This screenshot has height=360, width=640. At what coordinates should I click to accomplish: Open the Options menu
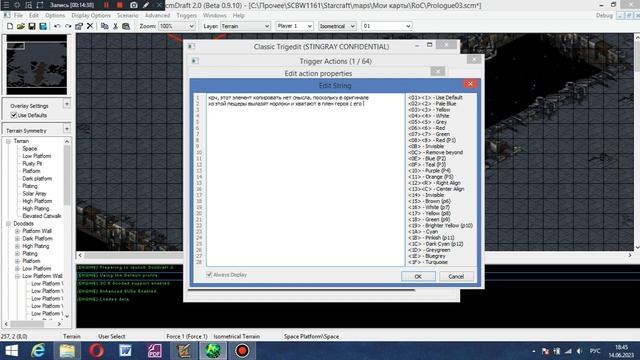point(55,16)
